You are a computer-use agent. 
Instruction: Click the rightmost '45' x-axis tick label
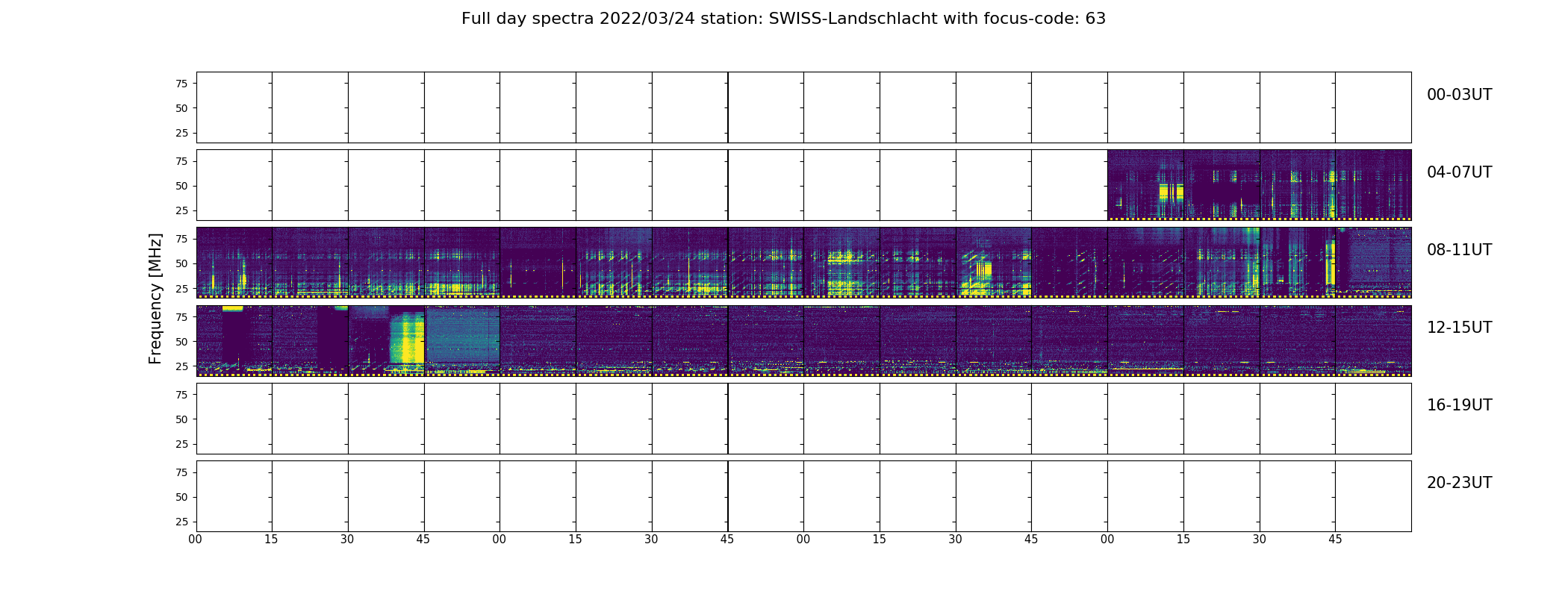click(x=1335, y=540)
